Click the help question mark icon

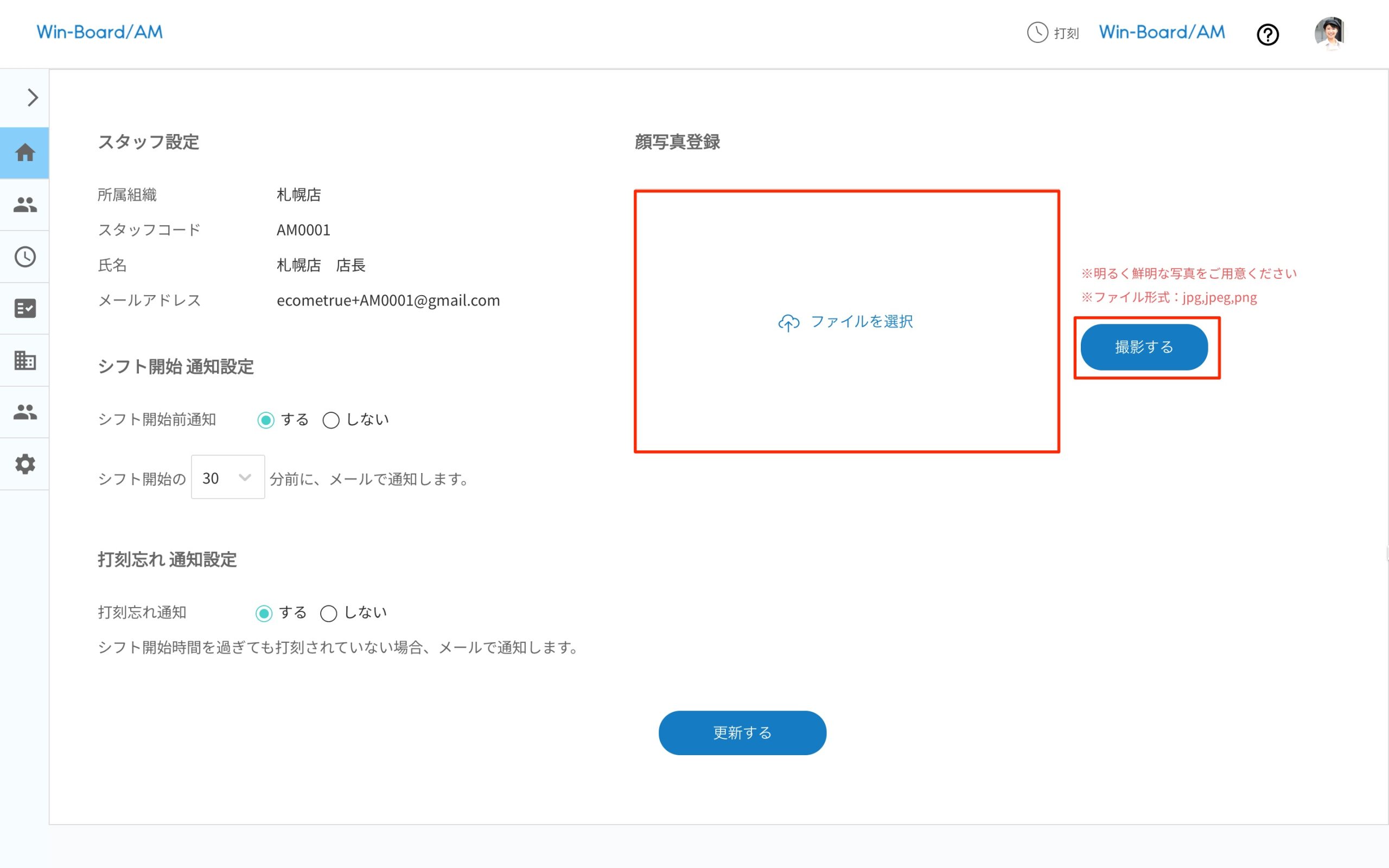click(x=1268, y=34)
